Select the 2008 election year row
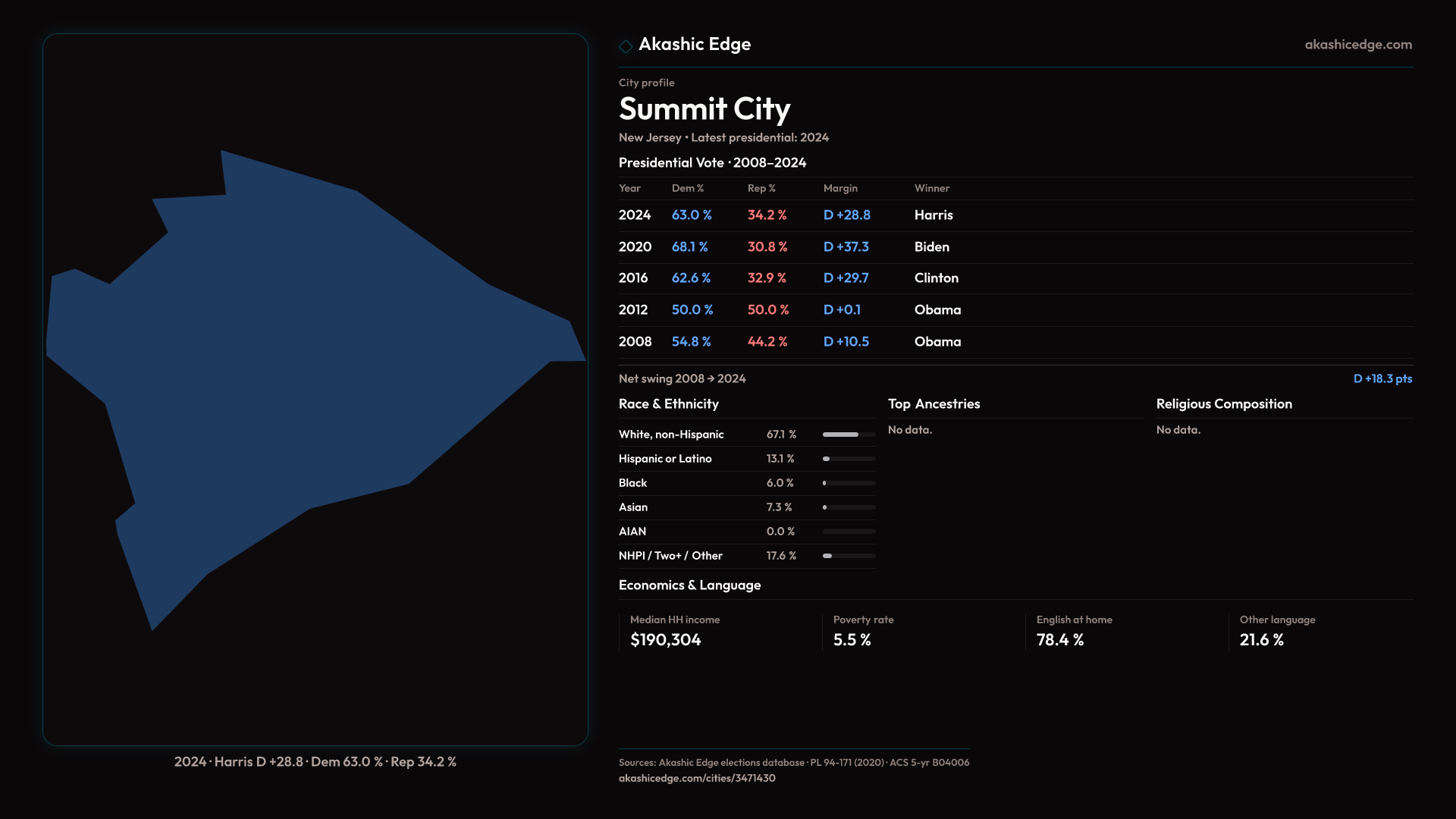The image size is (1456, 819). click(635, 342)
